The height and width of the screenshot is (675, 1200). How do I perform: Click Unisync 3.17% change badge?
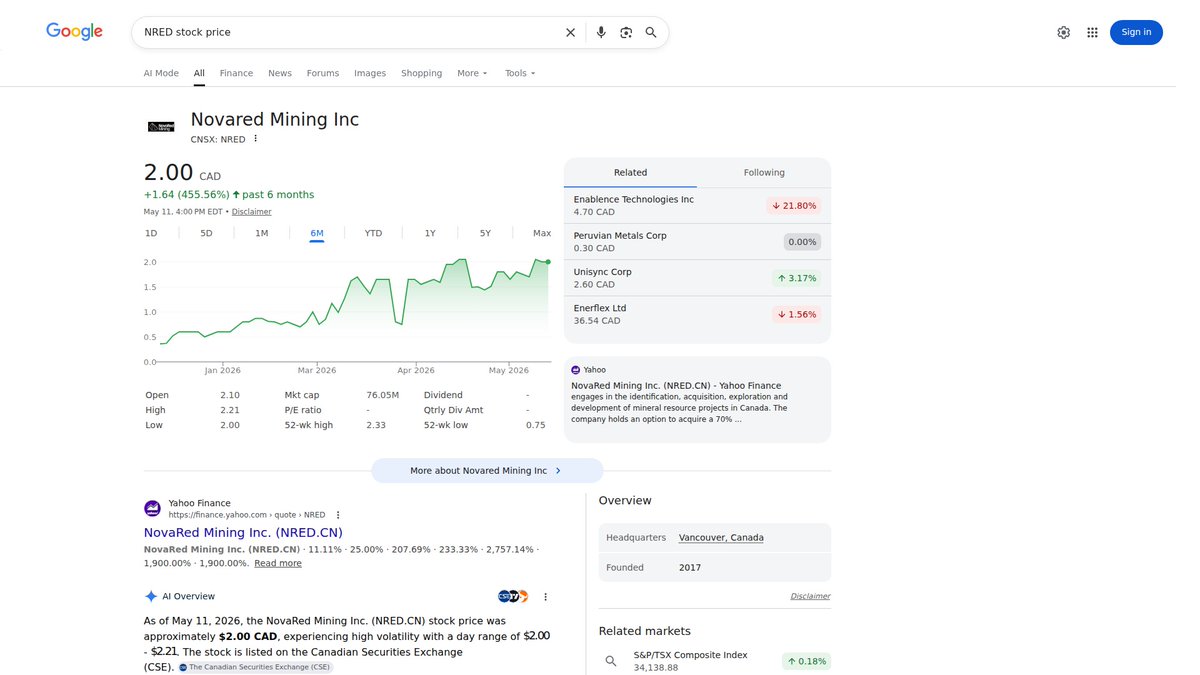coord(796,278)
